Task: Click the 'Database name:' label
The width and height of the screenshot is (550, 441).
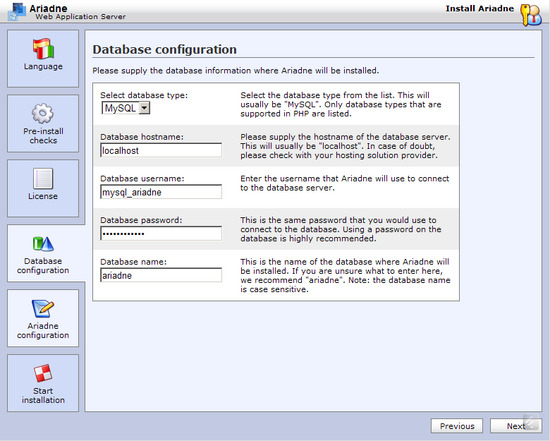Action: click(x=133, y=262)
